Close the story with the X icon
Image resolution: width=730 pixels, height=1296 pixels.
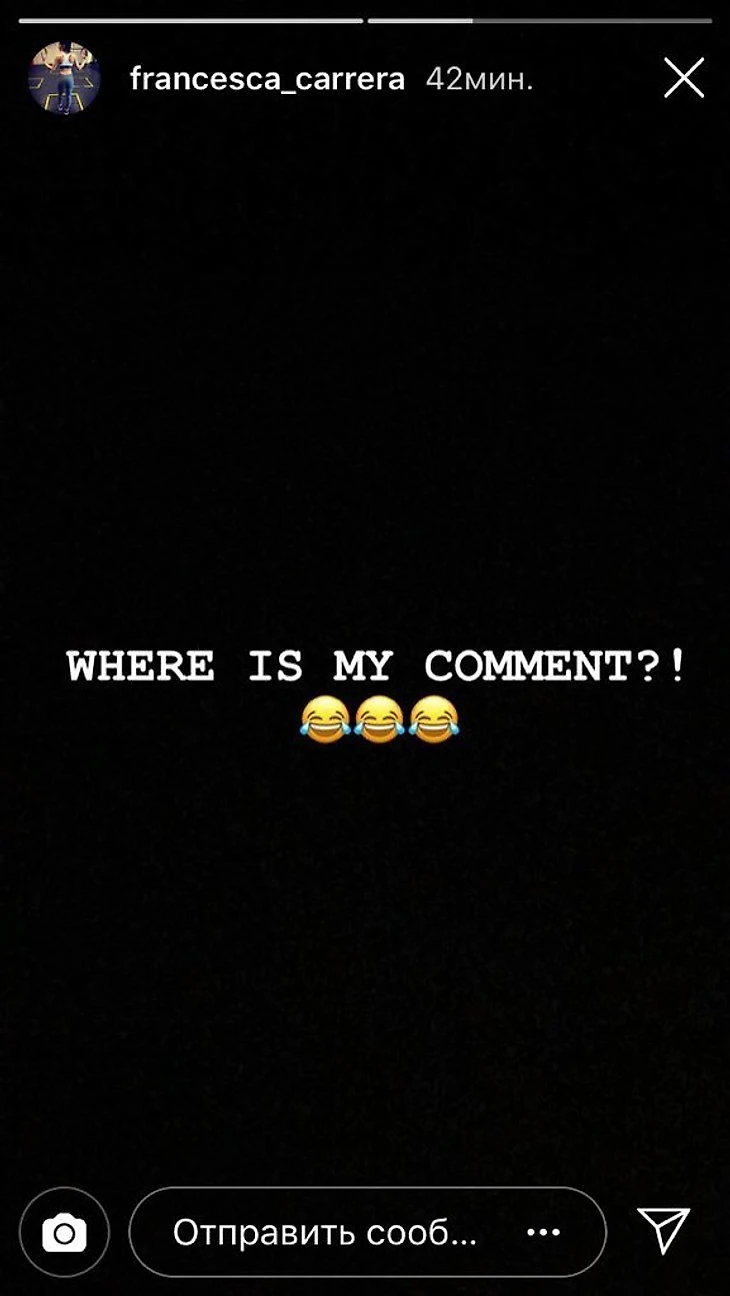[684, 78]
